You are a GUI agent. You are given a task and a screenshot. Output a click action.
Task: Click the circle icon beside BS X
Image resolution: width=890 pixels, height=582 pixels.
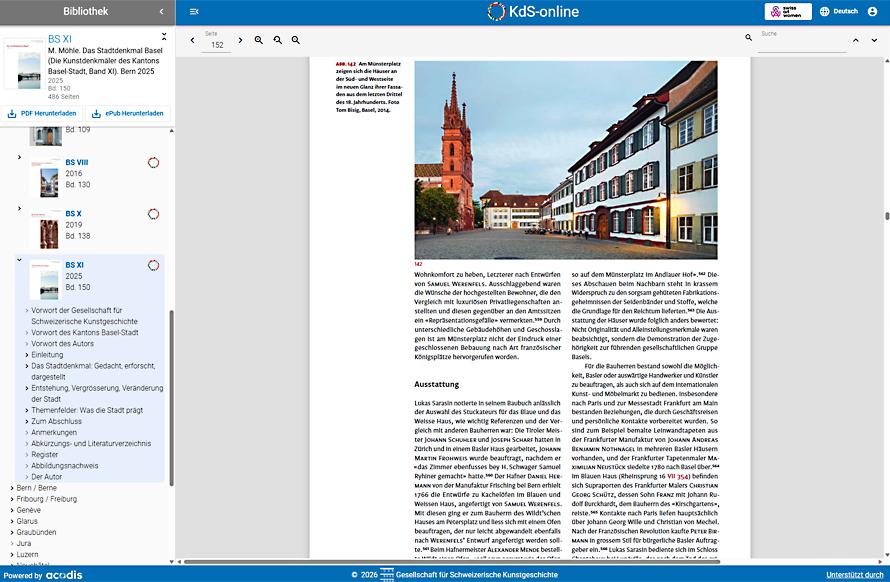(153, 214)
